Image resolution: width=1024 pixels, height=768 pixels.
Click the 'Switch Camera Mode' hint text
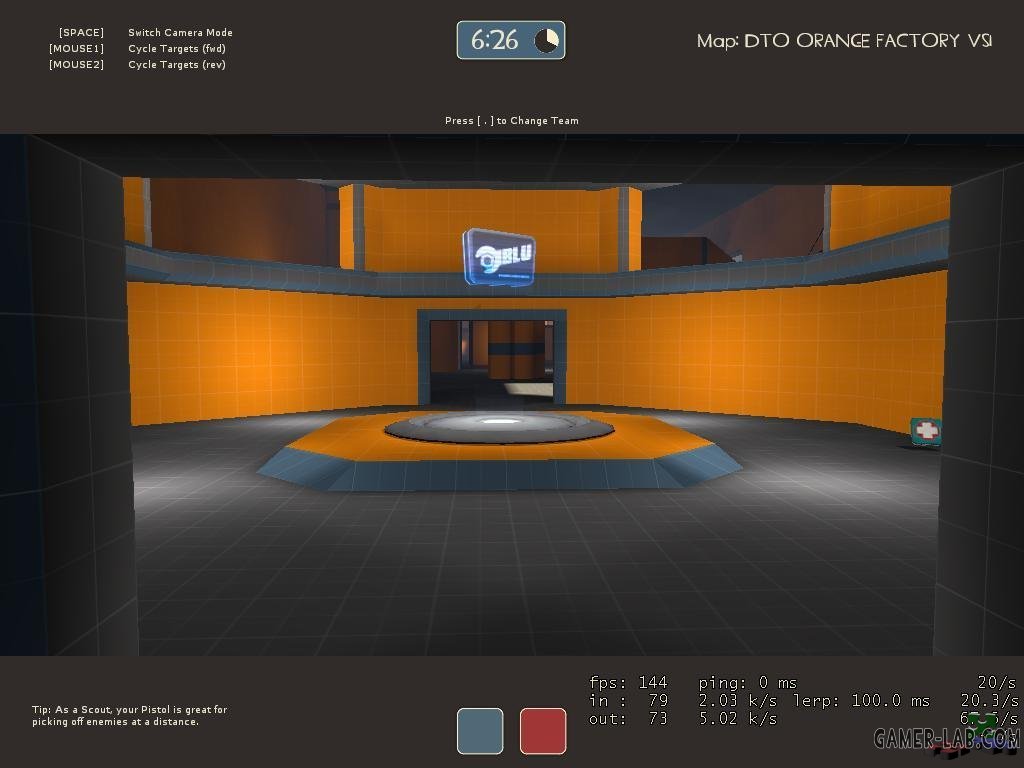[180, 33]
